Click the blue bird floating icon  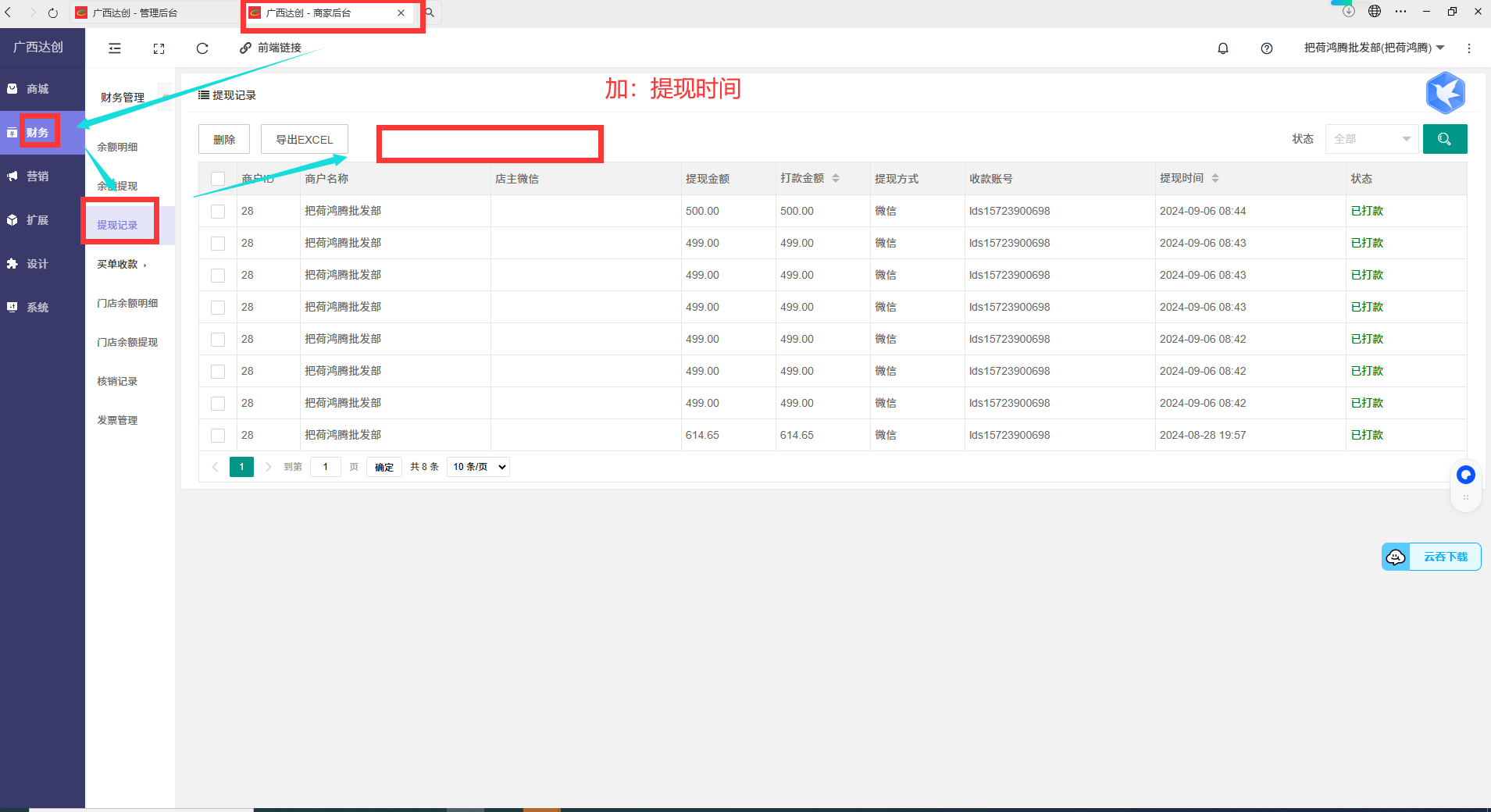pyautogui.click(x=1445, y=93)
